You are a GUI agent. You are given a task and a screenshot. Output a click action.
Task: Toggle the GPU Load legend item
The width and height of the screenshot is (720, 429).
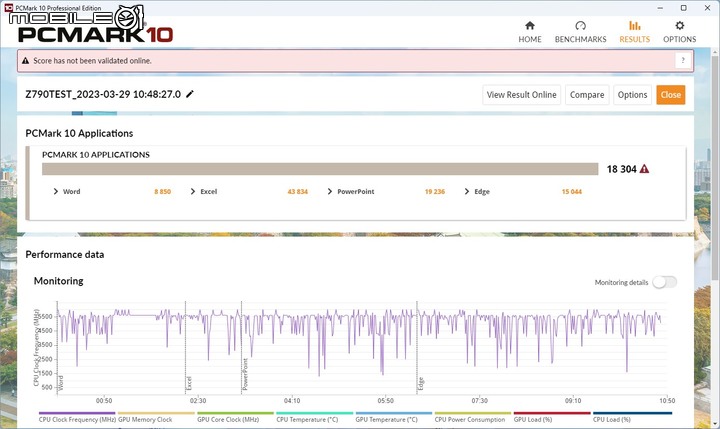coord(552,418)
